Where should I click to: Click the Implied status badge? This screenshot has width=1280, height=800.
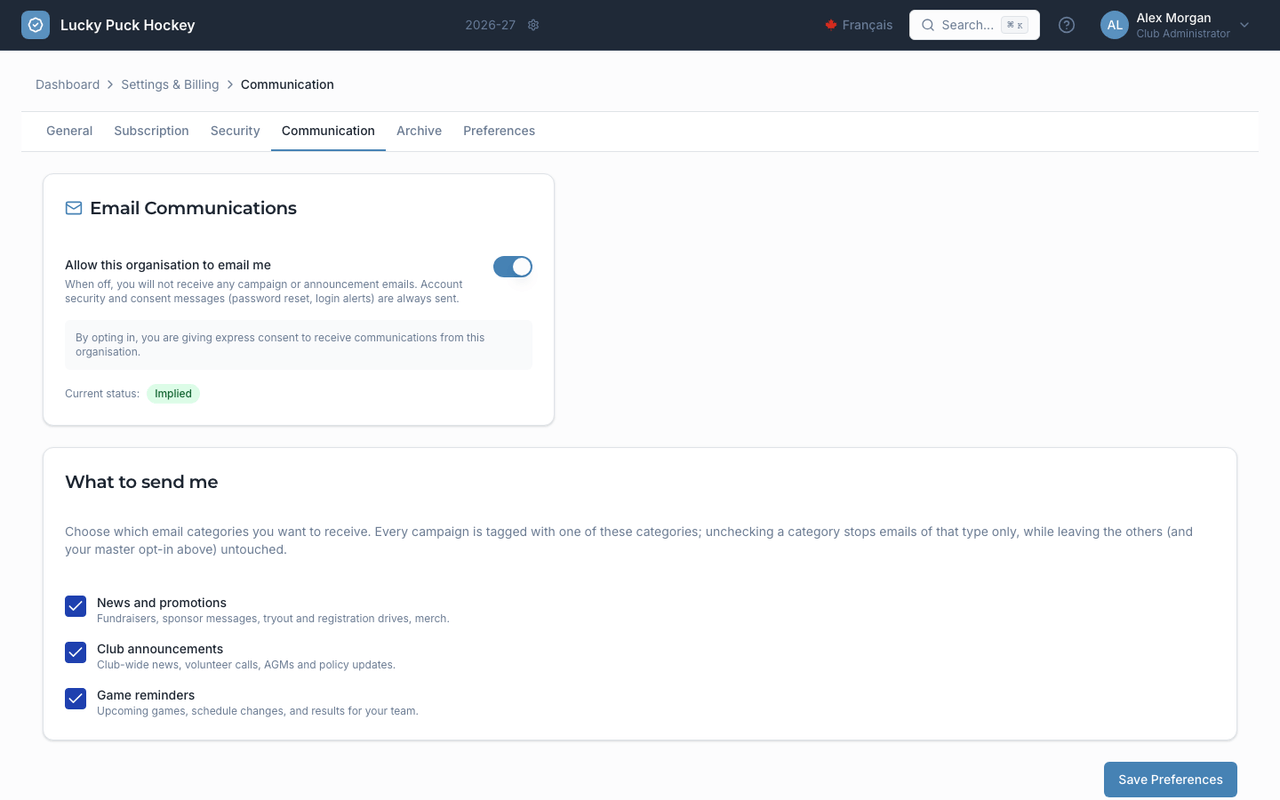(173, 394)
